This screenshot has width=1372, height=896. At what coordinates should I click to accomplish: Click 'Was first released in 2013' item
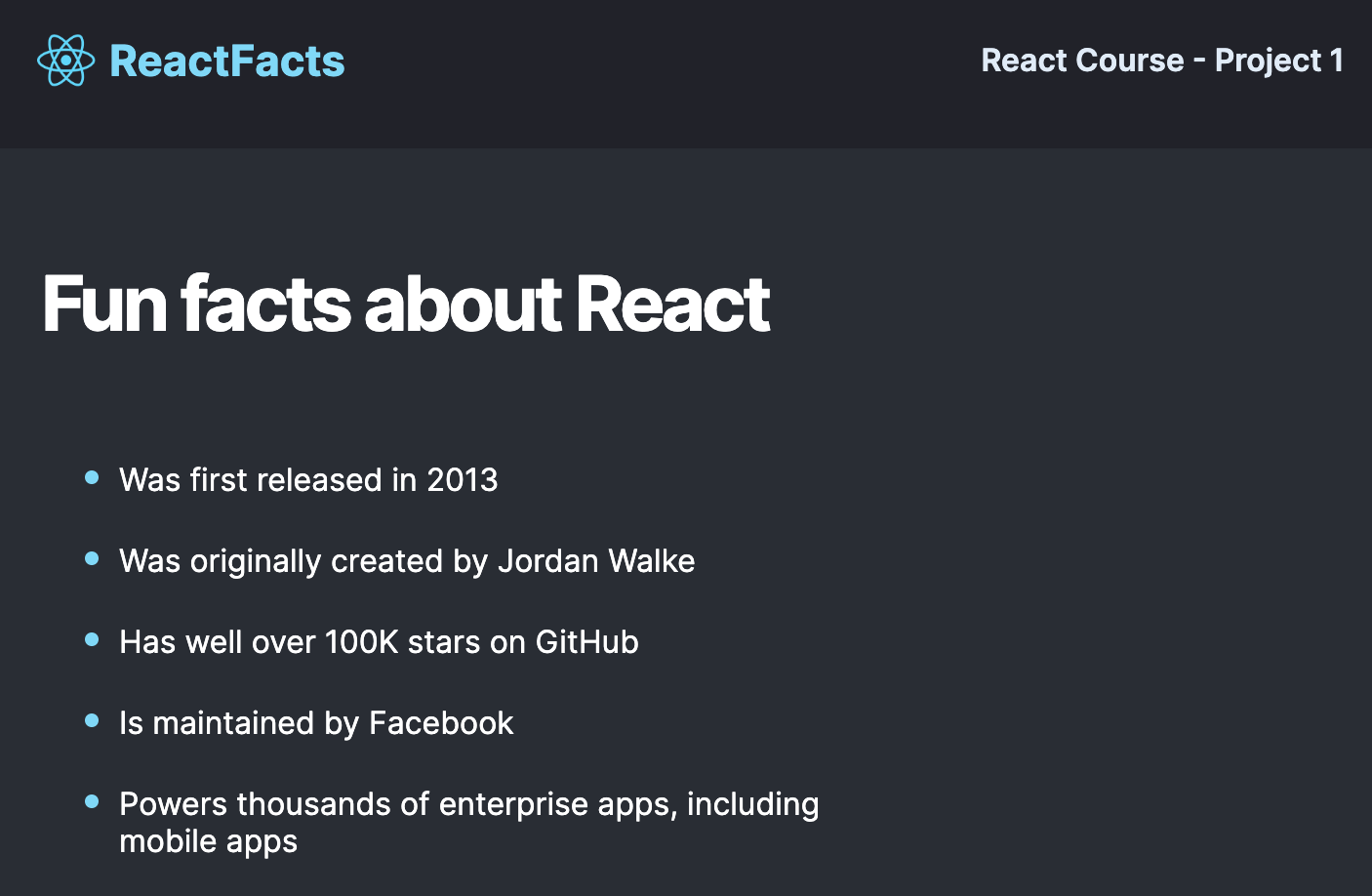pyautogui.click(x=308, y=479)
